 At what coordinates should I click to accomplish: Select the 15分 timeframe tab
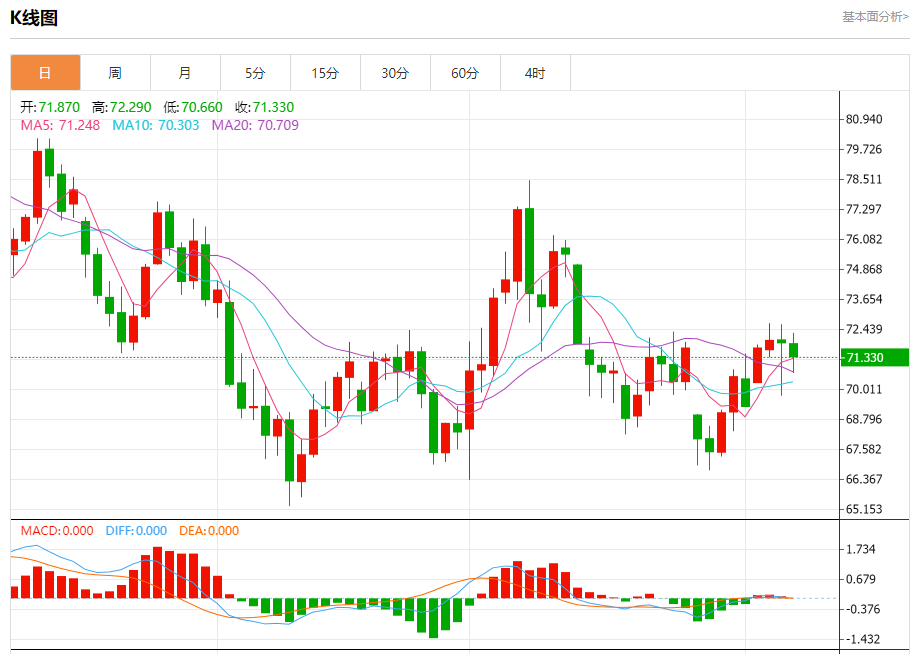325,73
